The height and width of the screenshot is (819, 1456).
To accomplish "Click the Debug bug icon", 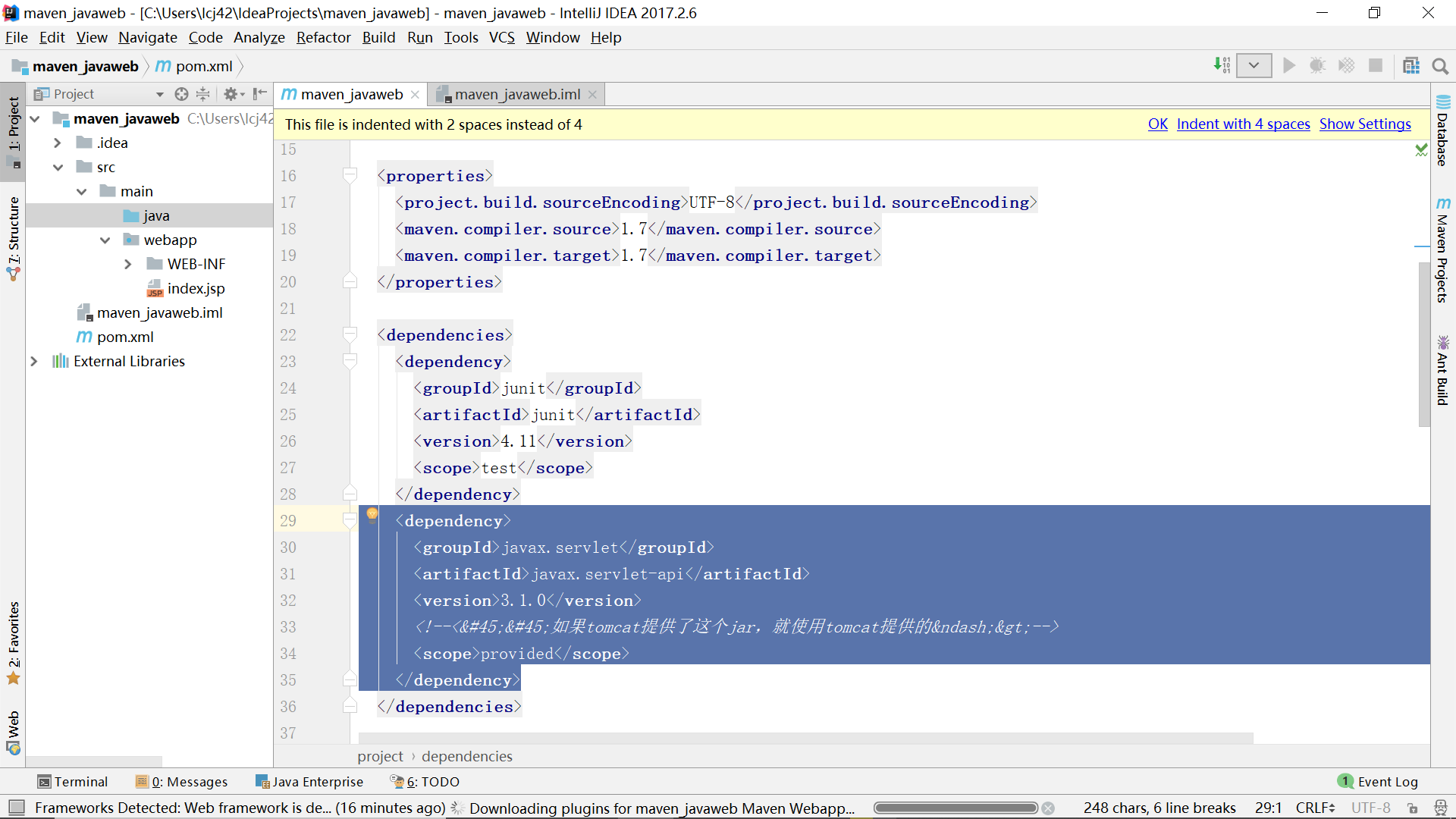I will pyautogui.click(x=1317, y=66).
